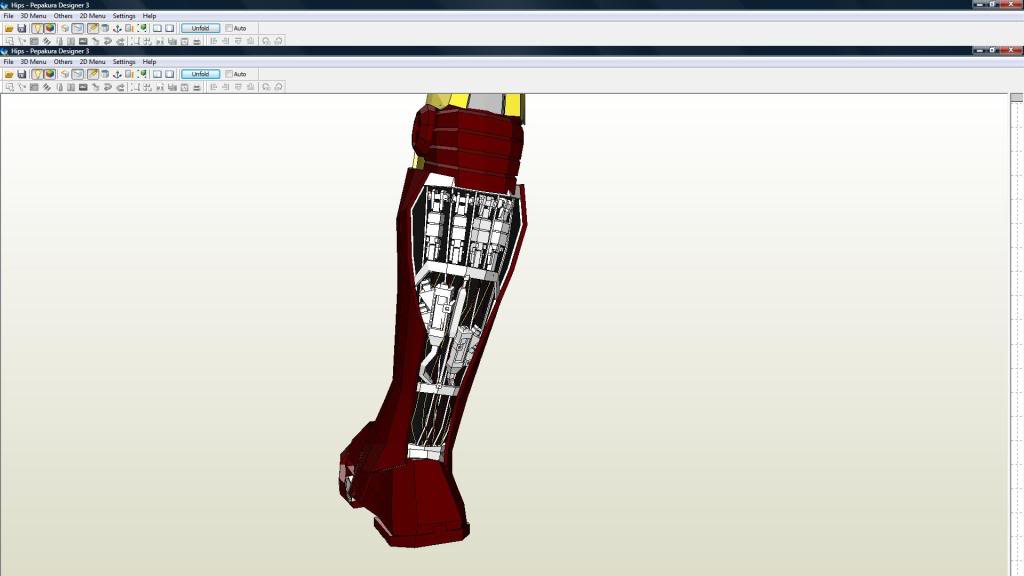Click the anchor icon in the front window
Viewport: 1024px width, 576px height.
[117, 74]
